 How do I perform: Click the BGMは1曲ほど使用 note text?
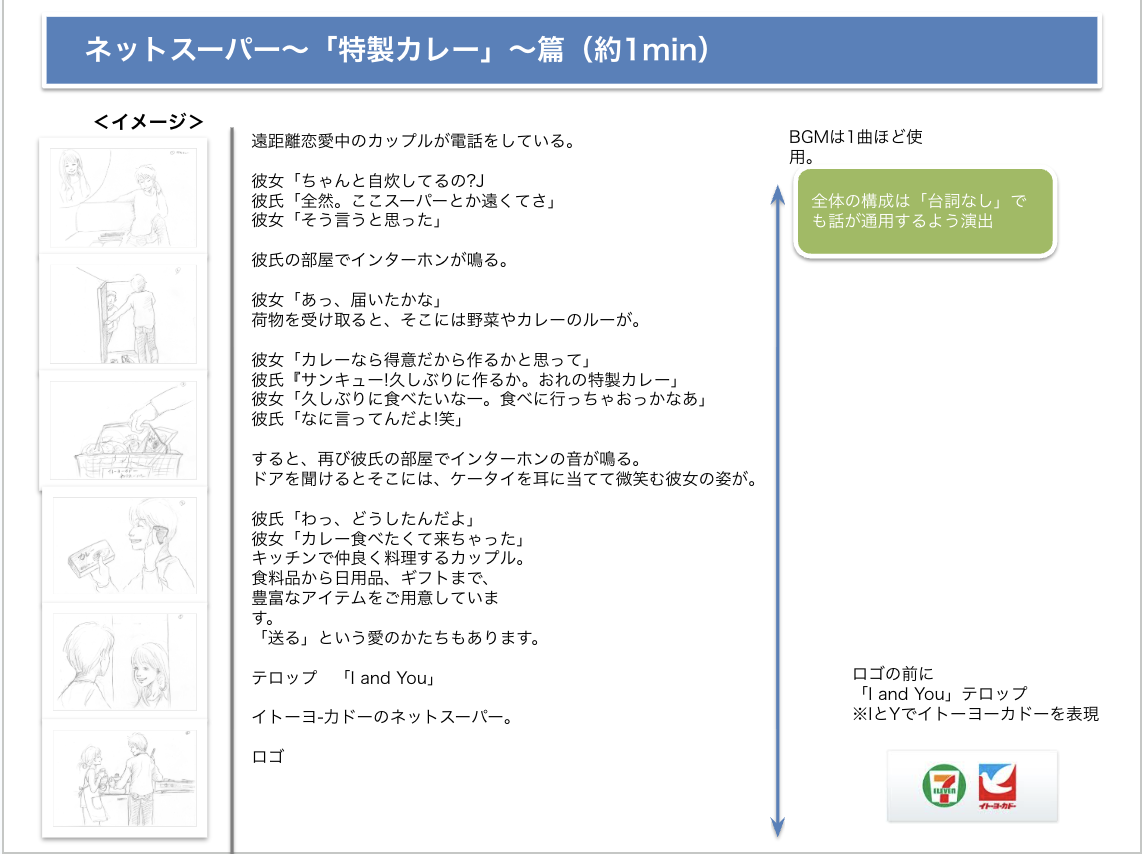click(855, 147)
